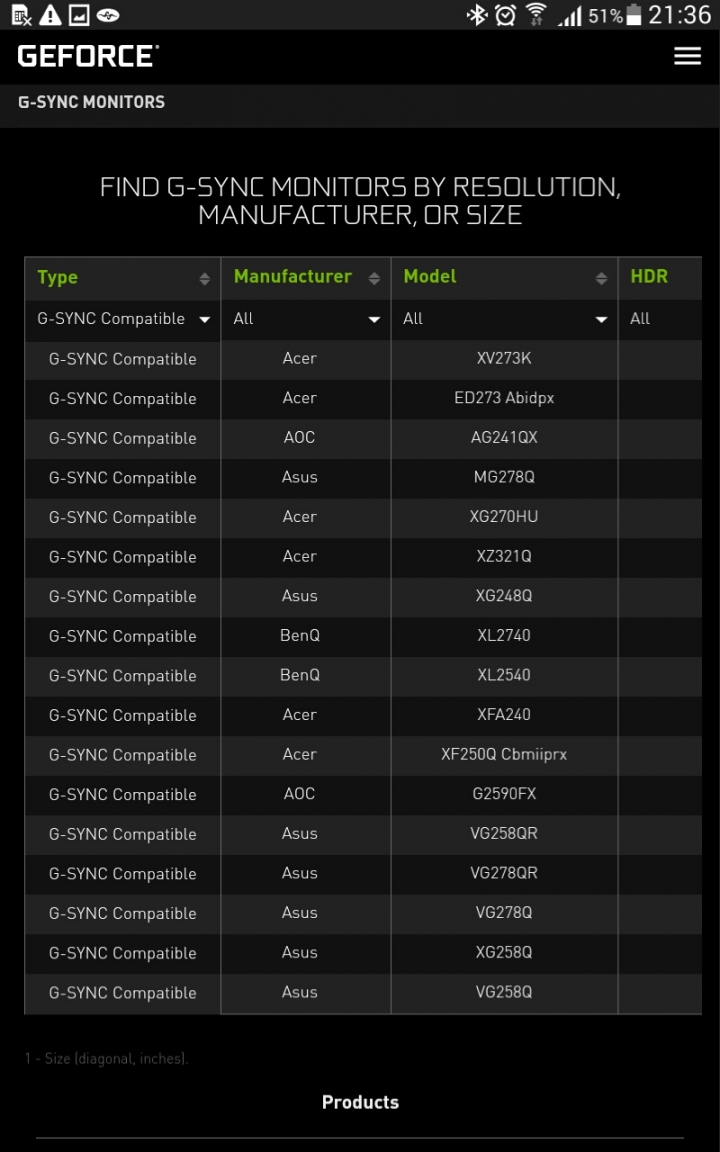Sort table by Model arrows
The width and height of the screenshot is (720, 1152).
pyautogui.click(x=601, y=278)
